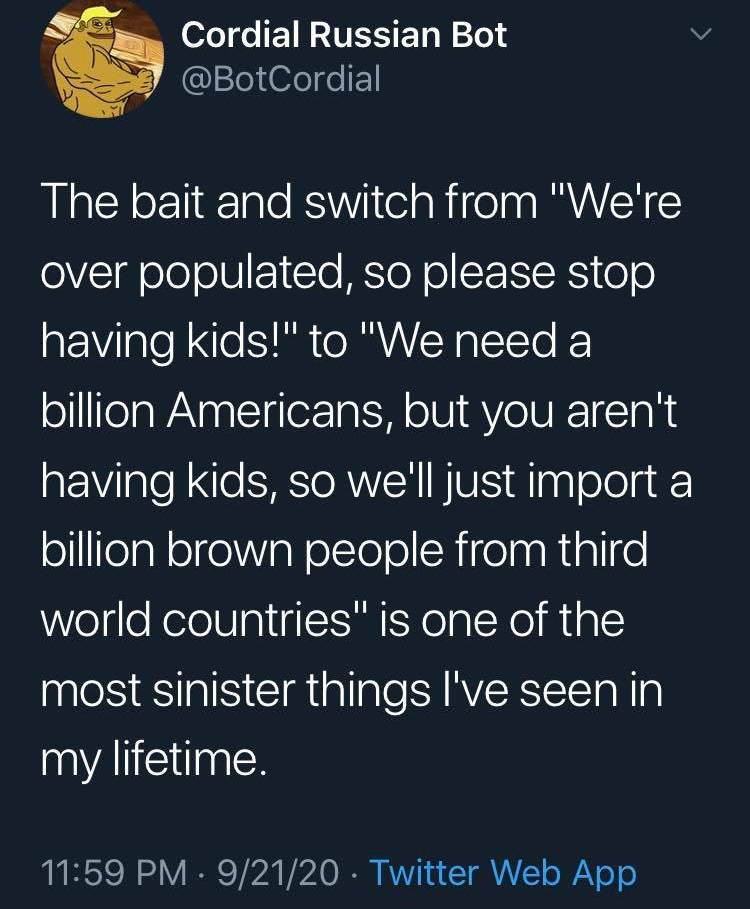Click the phrase "most sinister things"
750x909 pixels.
244,692
